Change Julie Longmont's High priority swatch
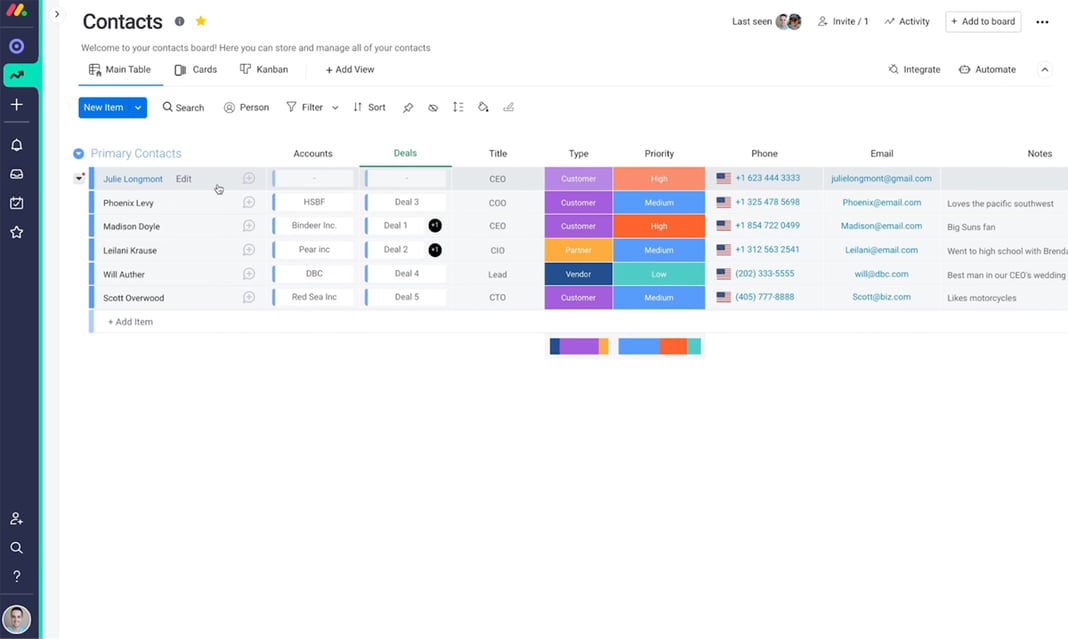Screen dimensions: 1068x639 (659, 177)
